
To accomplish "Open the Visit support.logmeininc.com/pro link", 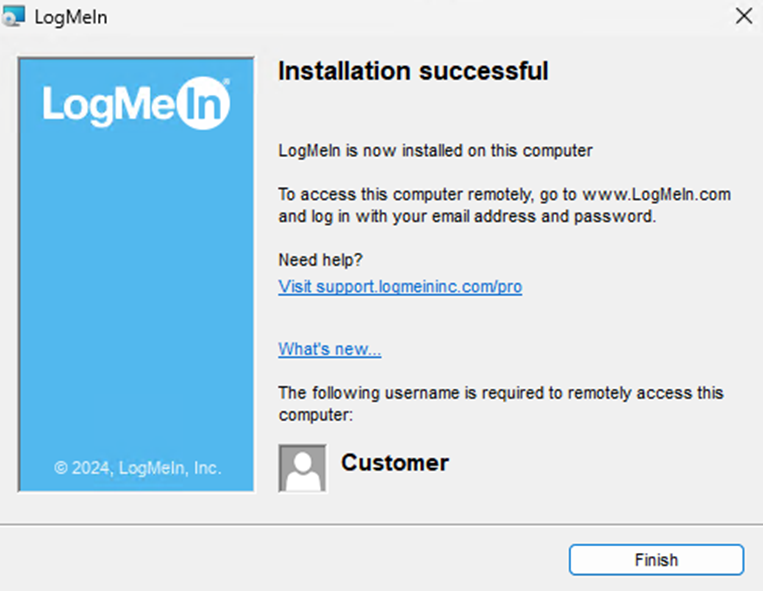I will pos(400,287).
